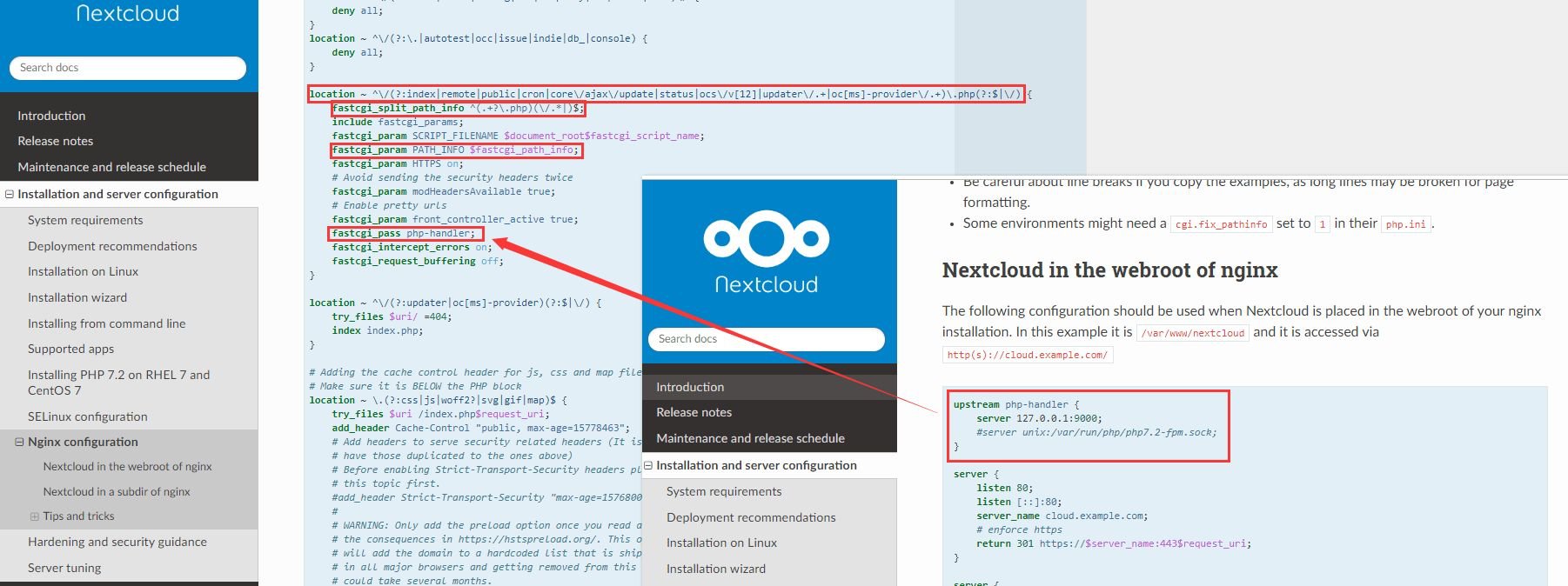
Task: Focus the overlay window Search docs field
Action: coord(767,339)
